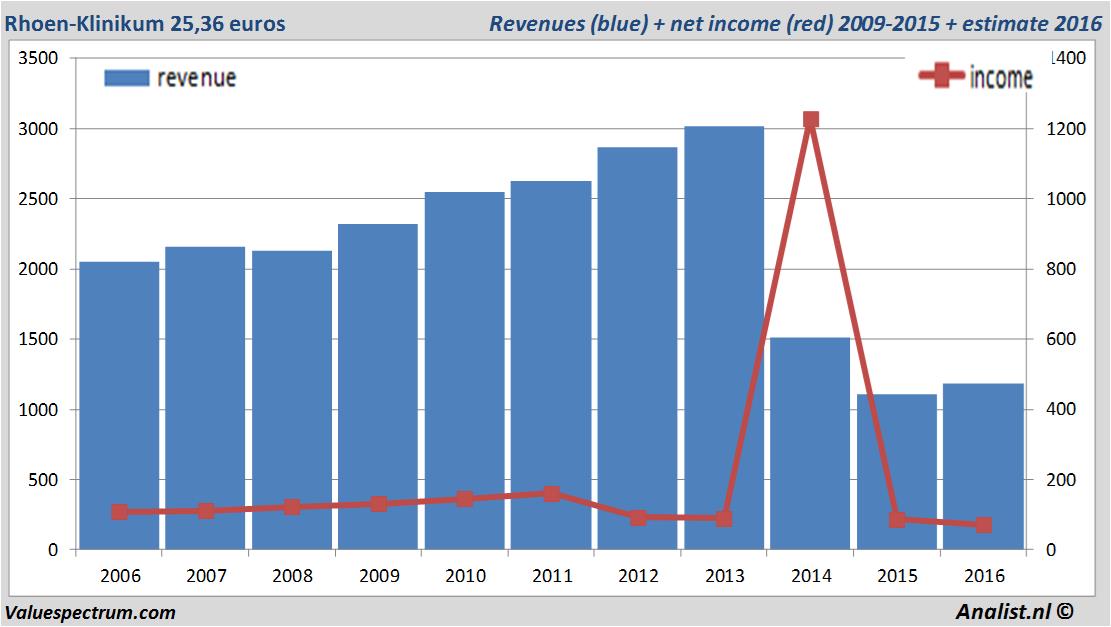Click the 1200 right axis label

[x=1066, y=129]
